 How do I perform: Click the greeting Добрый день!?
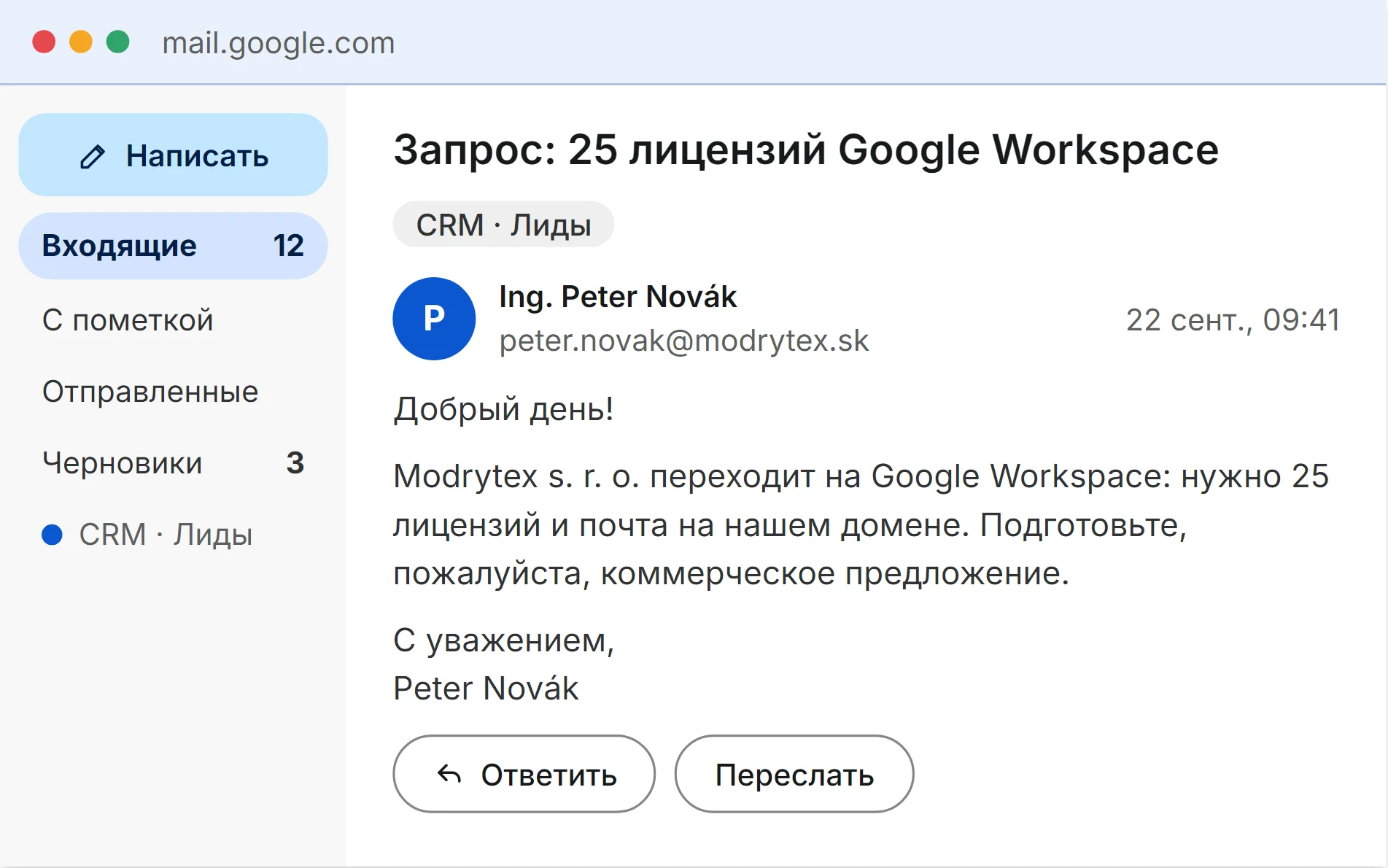[x=503, y=408]
